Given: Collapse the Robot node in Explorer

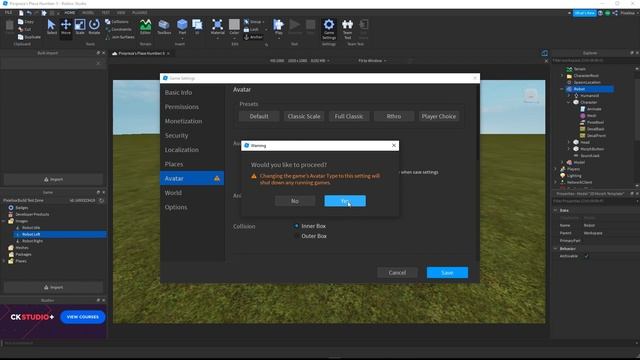Looking at the screenshot, I should point(562,89).
